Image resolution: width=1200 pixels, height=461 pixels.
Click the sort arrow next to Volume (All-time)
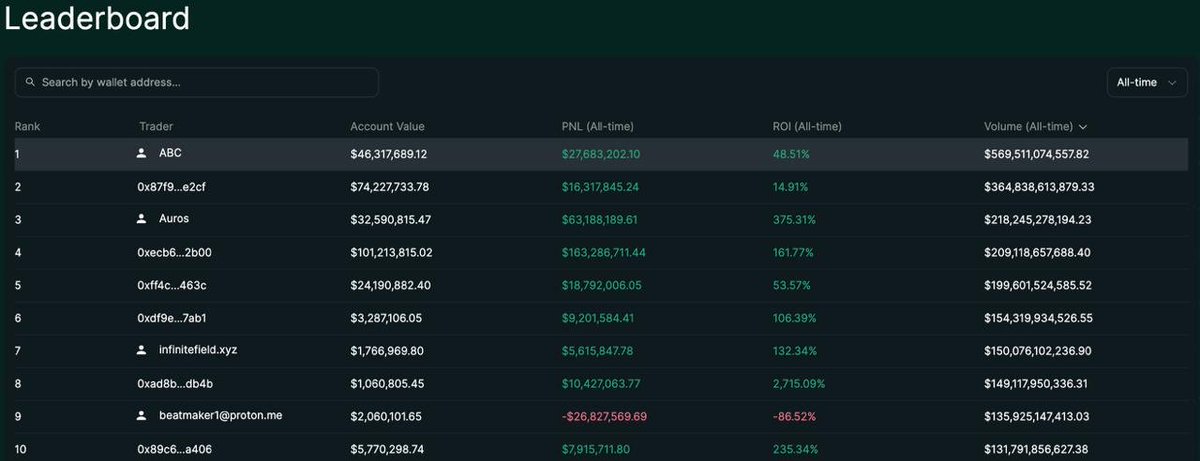pos(1083,127)
